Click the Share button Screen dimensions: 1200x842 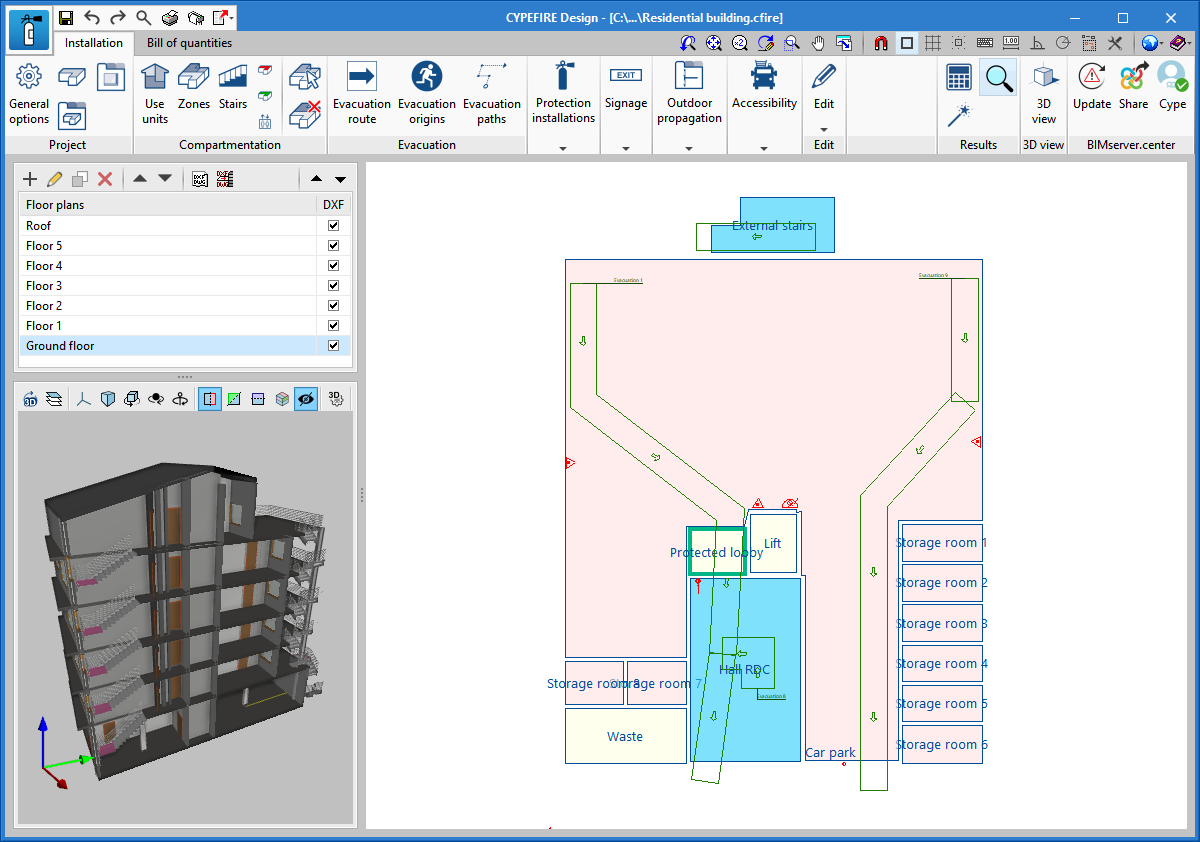(x=1133, y=86)
